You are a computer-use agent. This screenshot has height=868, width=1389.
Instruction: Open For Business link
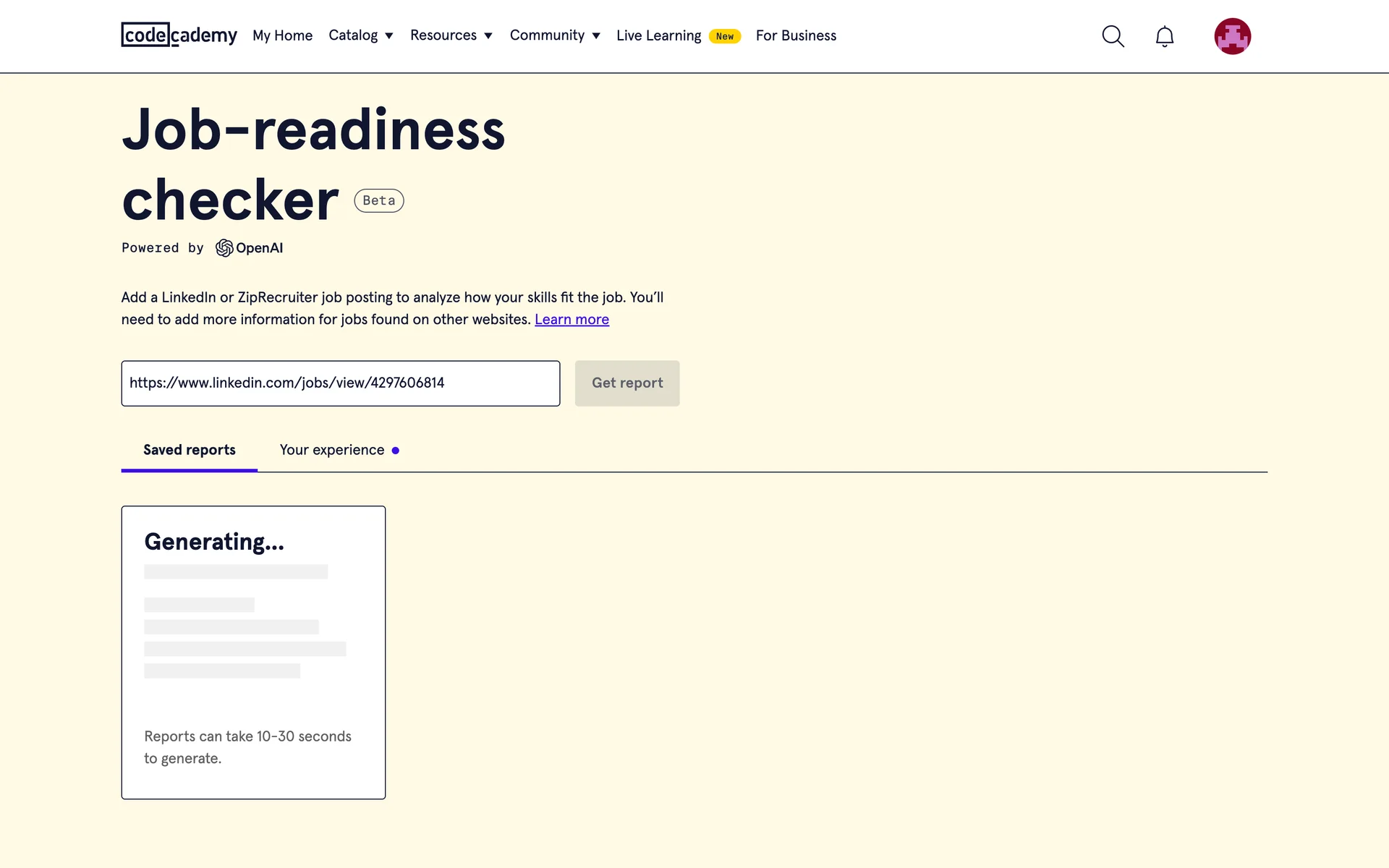(x=796, y=35)
